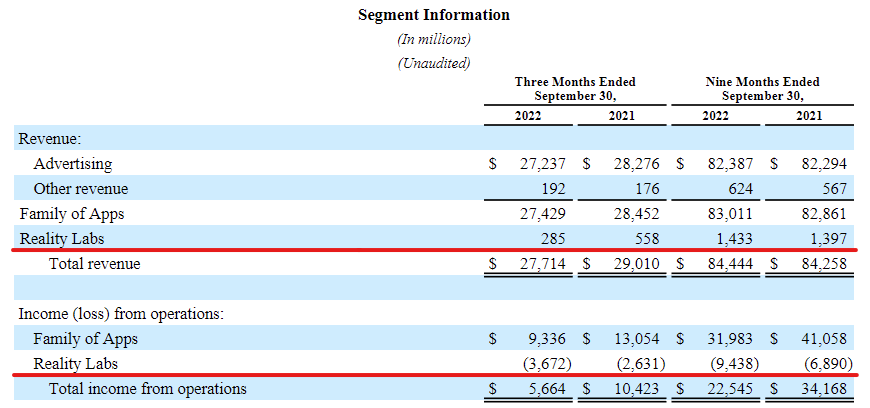Select the Other revenue value 624
The height and width of the screenshot is (408, 870).
coord(739,188)
